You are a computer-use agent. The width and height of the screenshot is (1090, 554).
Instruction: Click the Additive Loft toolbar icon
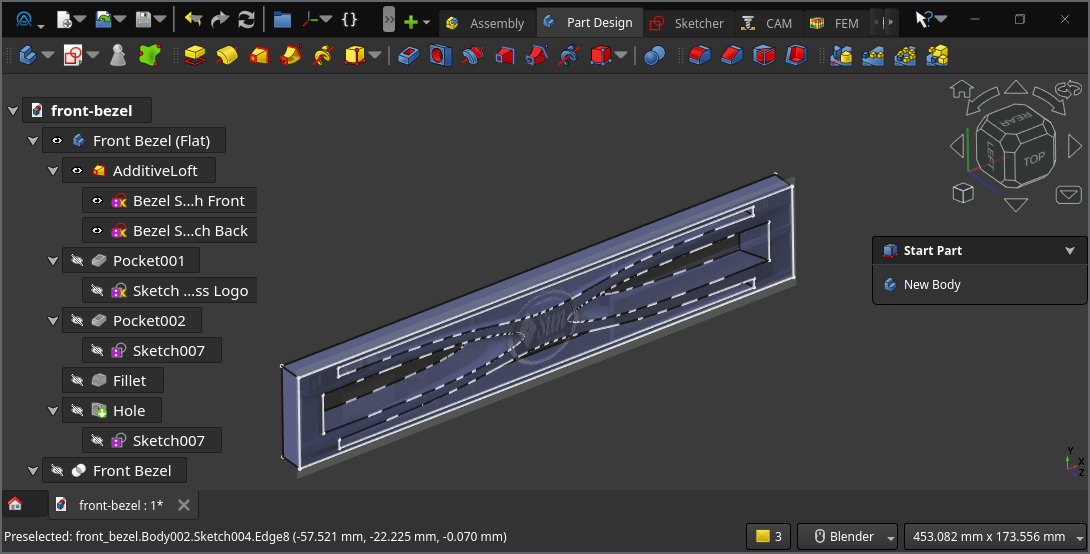point(259,56)
